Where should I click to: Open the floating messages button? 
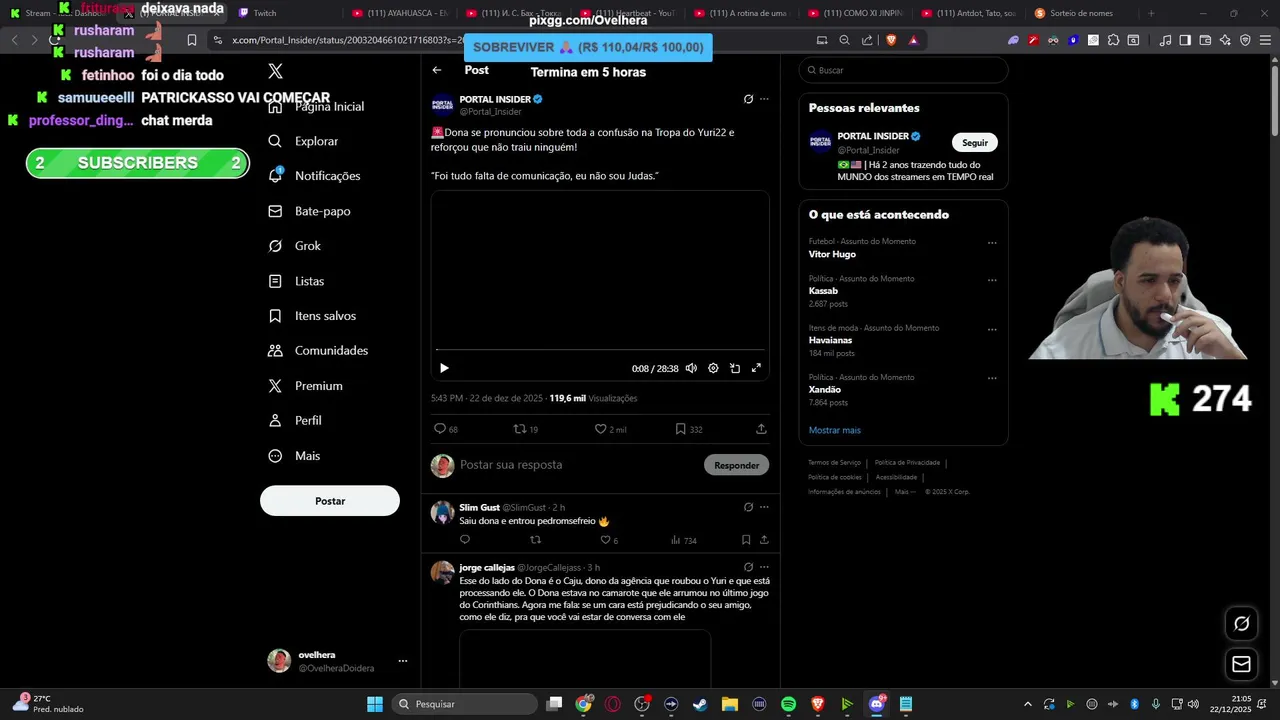click(x=1242, y=664)
